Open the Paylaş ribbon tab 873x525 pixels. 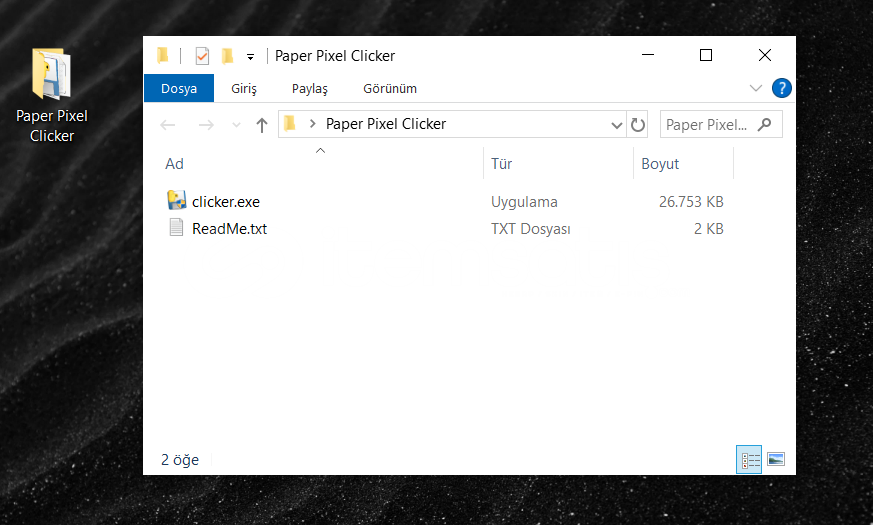click(309, 88)
